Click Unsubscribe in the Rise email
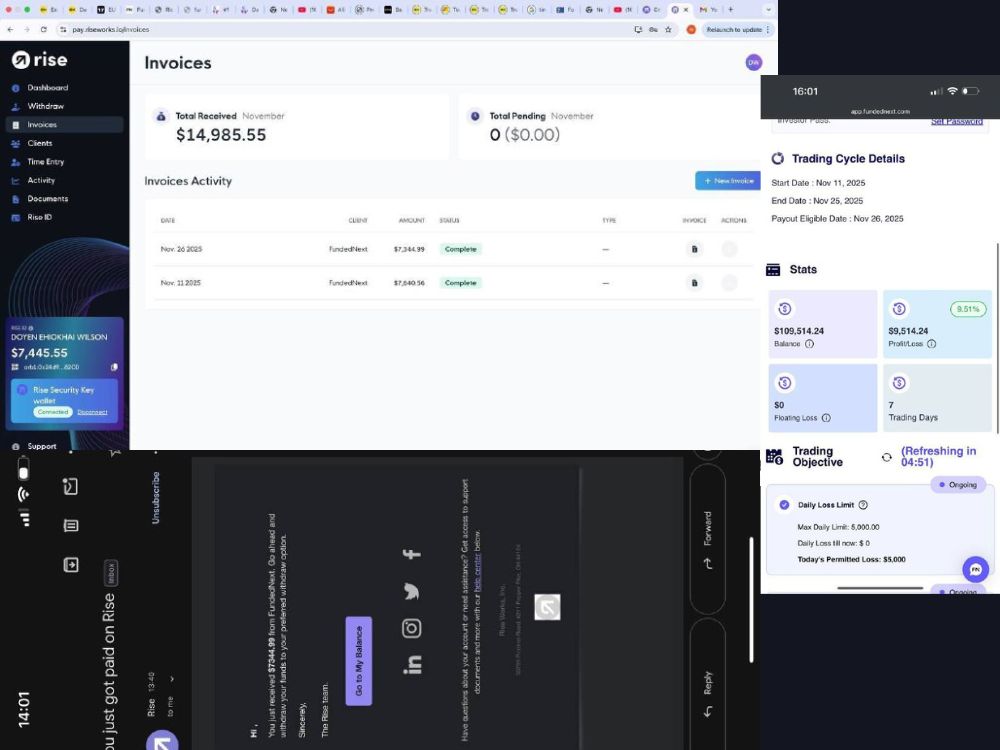This screenshot has width=1000, height=750. [156, 498]
